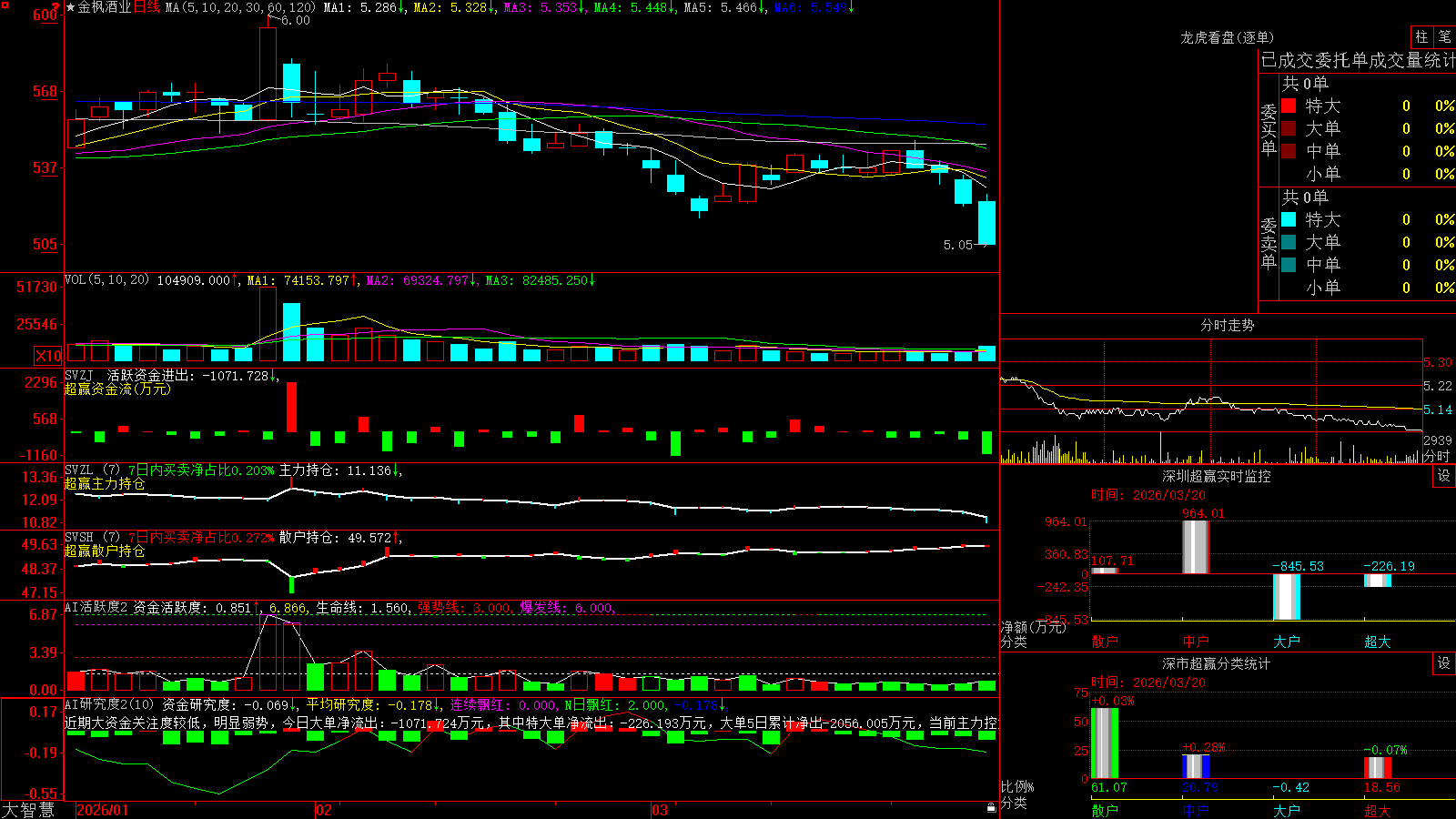Click the 537 value on main price axis
The width and height of the screenshot is (1456, 819).
pos(45,167)
